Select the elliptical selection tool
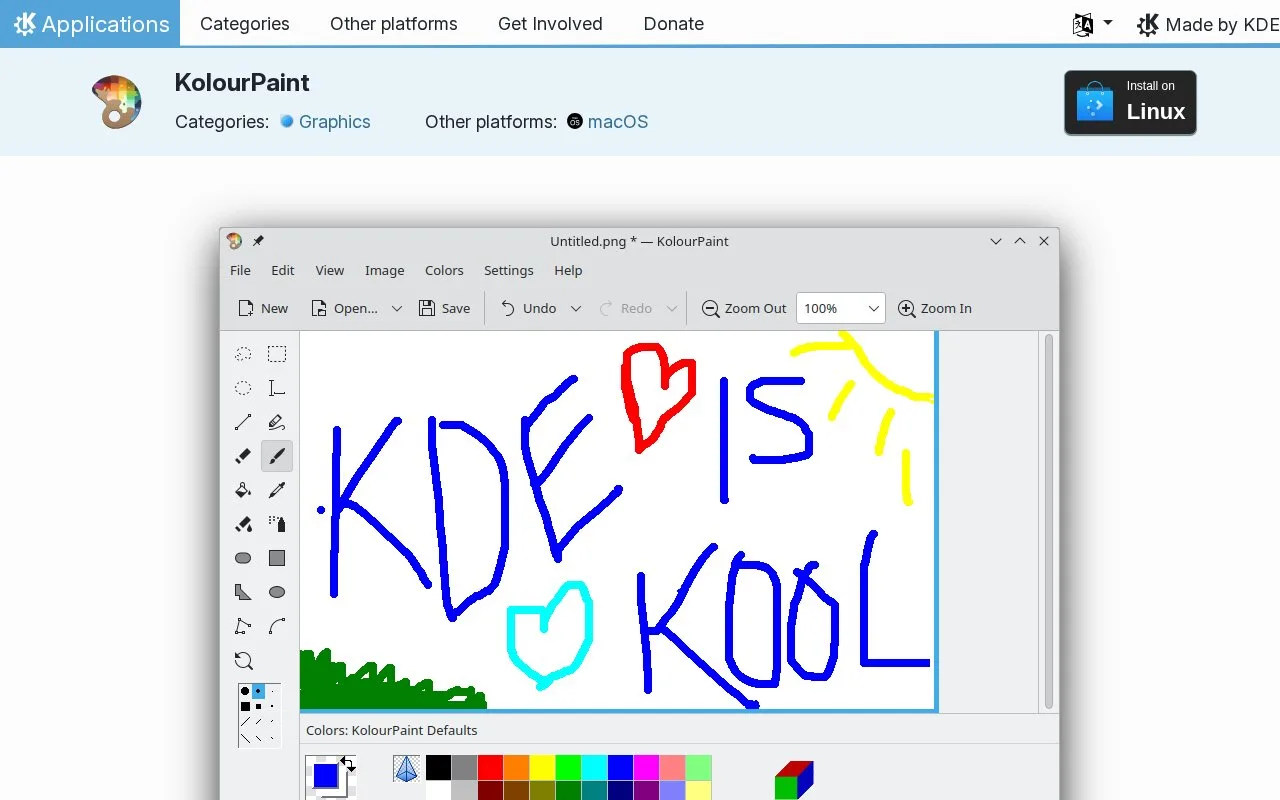The height and width of the screenshot is (800, 1280). [243, 388]
